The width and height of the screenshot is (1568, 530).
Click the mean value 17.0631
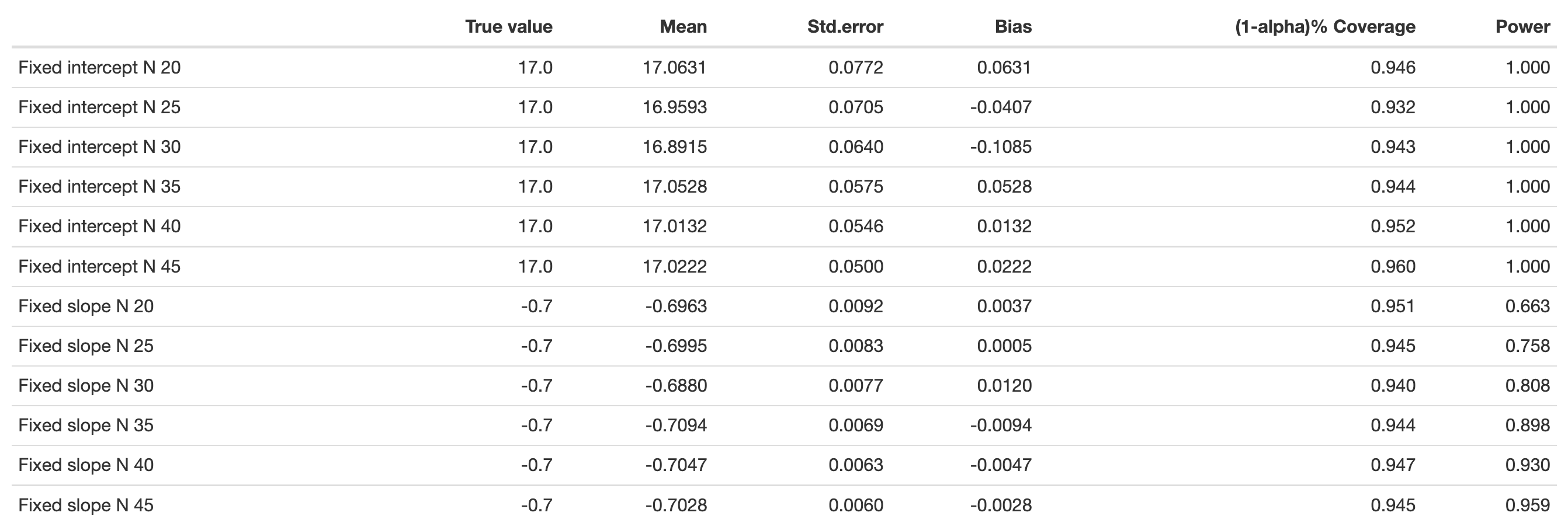coord(674,68)
